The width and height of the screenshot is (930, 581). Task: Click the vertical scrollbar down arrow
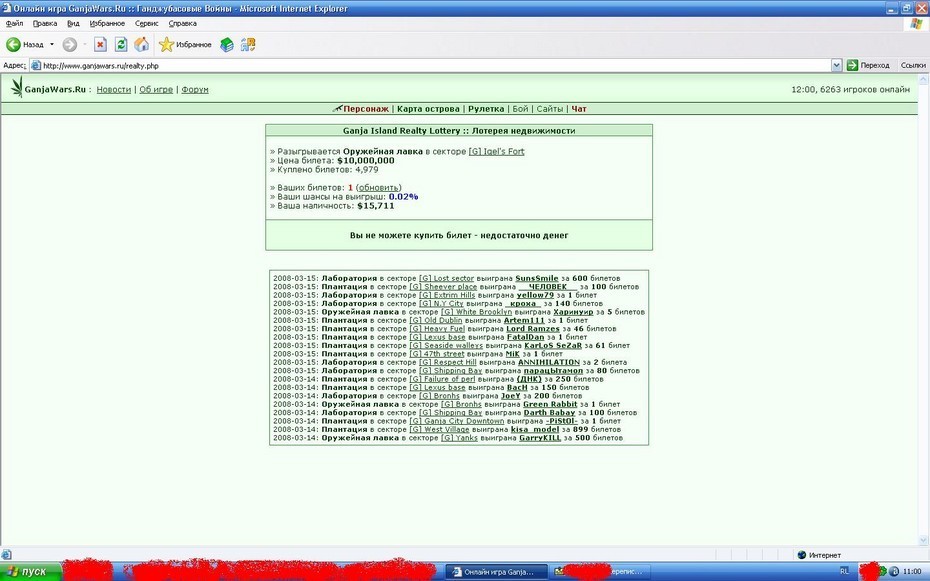pyautogui.click(x=923, y=540)
